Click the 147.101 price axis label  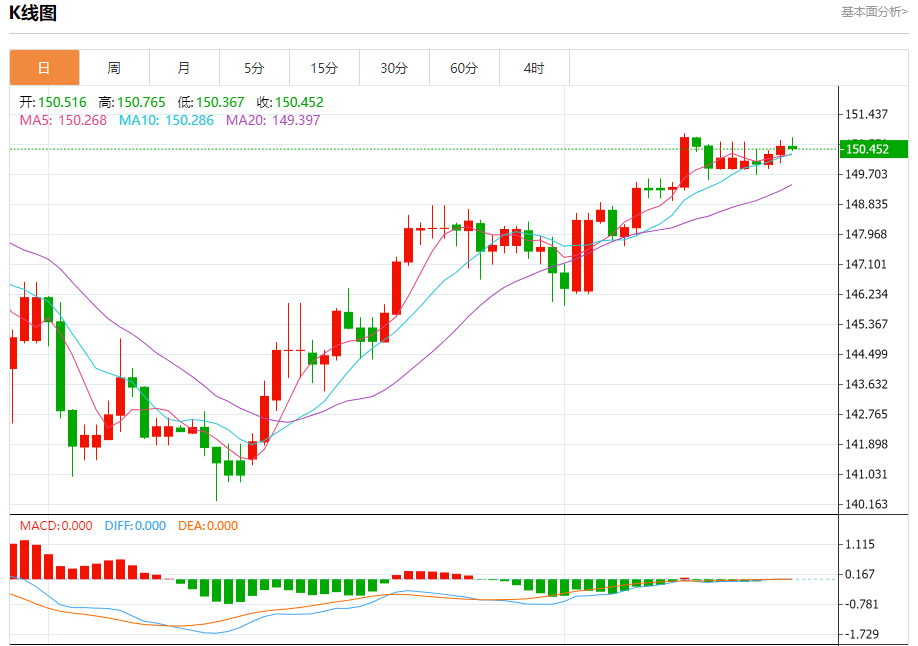866,264
